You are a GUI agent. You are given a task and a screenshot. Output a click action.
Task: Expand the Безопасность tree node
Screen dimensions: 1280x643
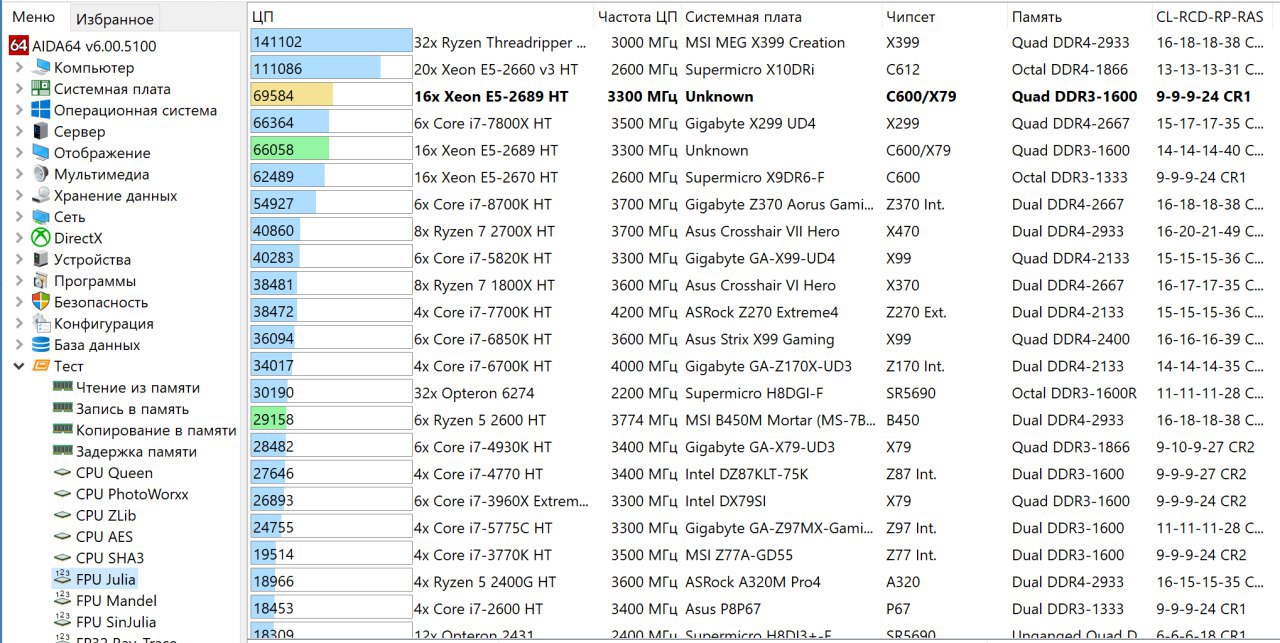19,302
